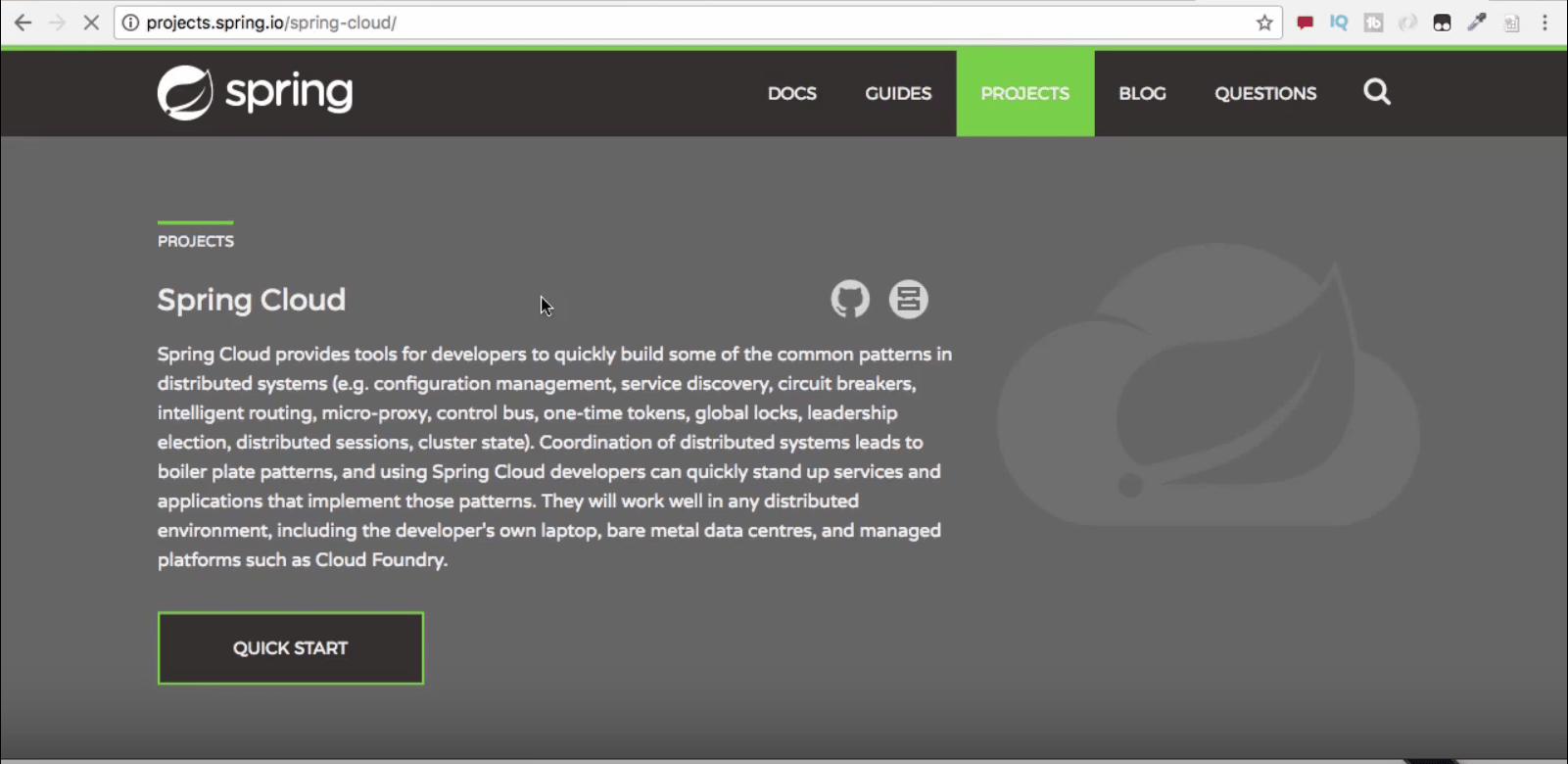This screenshot has width=1568, height=764.
Task: Visit the BLOG page
Action: pyautogui.click(x=1142, y=93)
